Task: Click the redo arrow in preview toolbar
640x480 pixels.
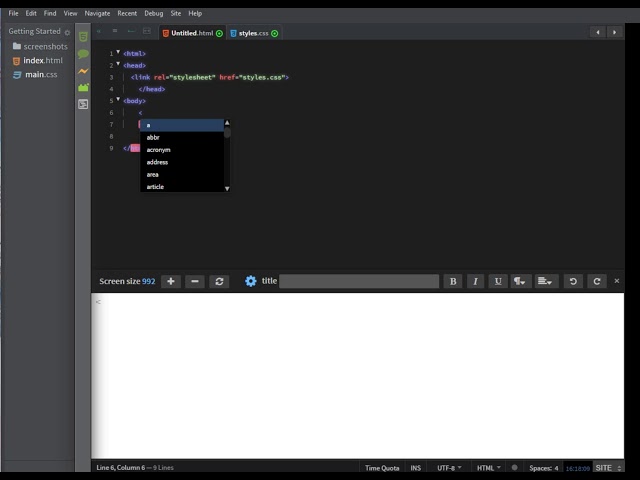Action: pyautogui.click(x=597, y=281)
